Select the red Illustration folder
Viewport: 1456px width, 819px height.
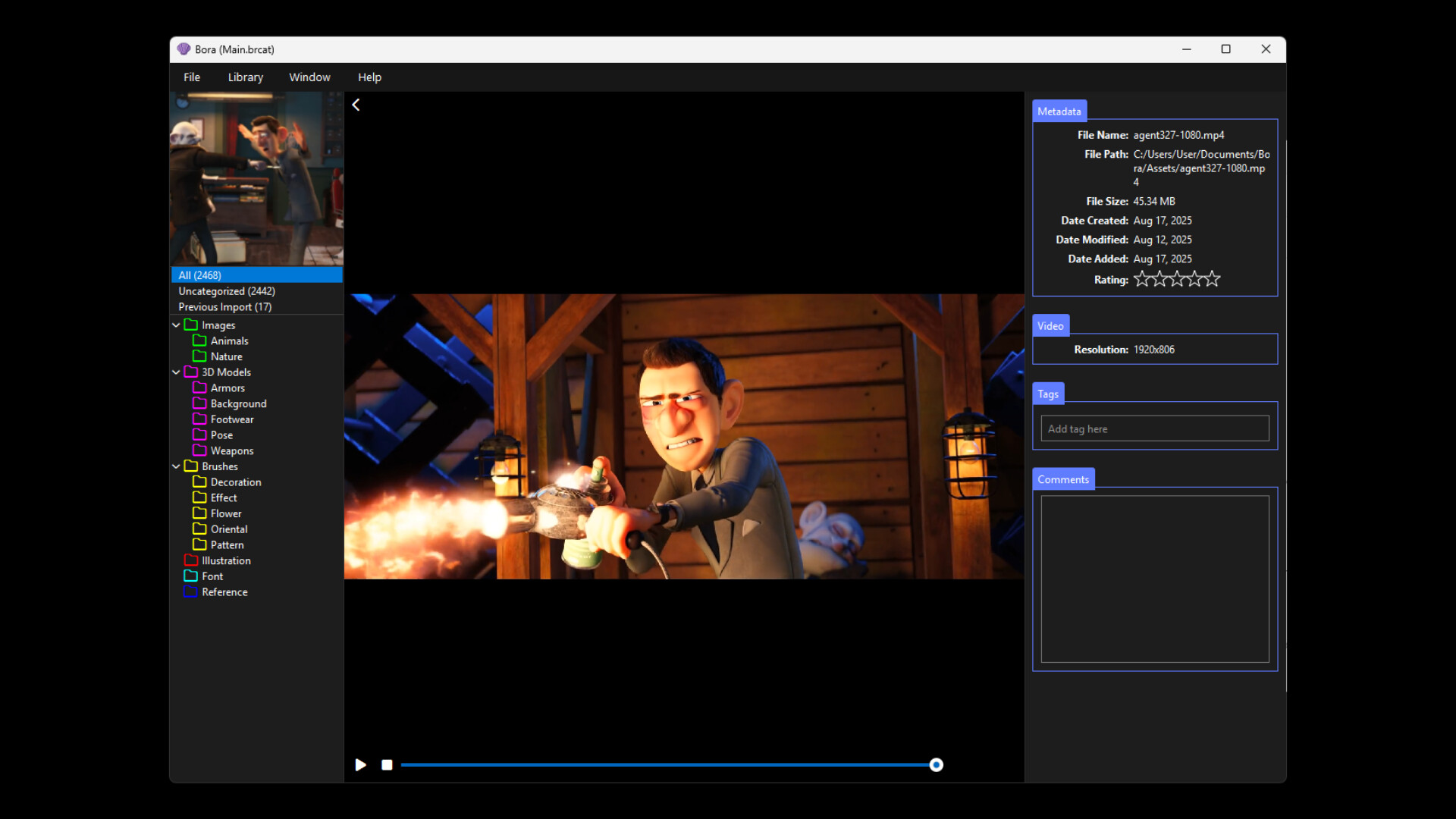(x=225, y=560)
